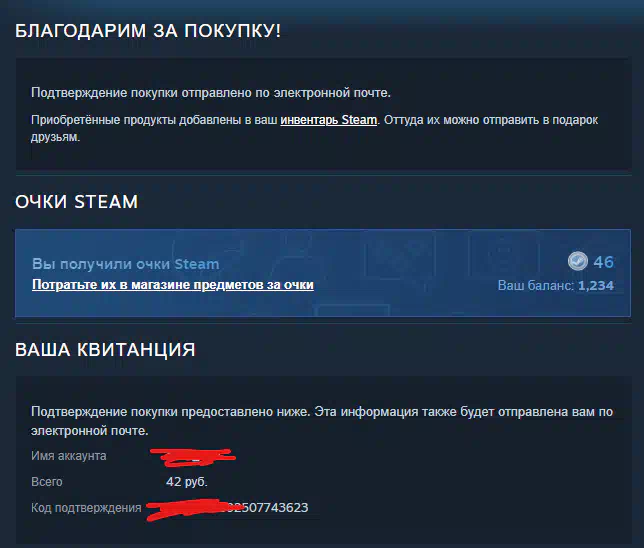Image resolution: width=644 pixels, height=548 pixels.
Task: Select the visible confirmation code digits 507743623
Action: pyautogui.click(x=274, y=508)
